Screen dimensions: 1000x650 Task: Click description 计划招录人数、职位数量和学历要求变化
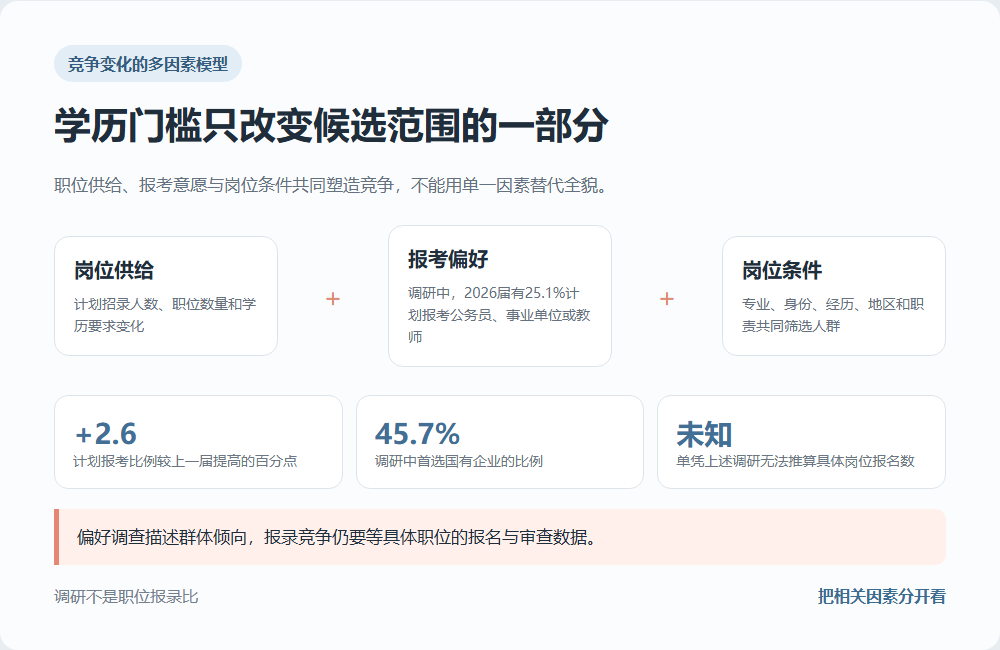click(x=165, y=315)
